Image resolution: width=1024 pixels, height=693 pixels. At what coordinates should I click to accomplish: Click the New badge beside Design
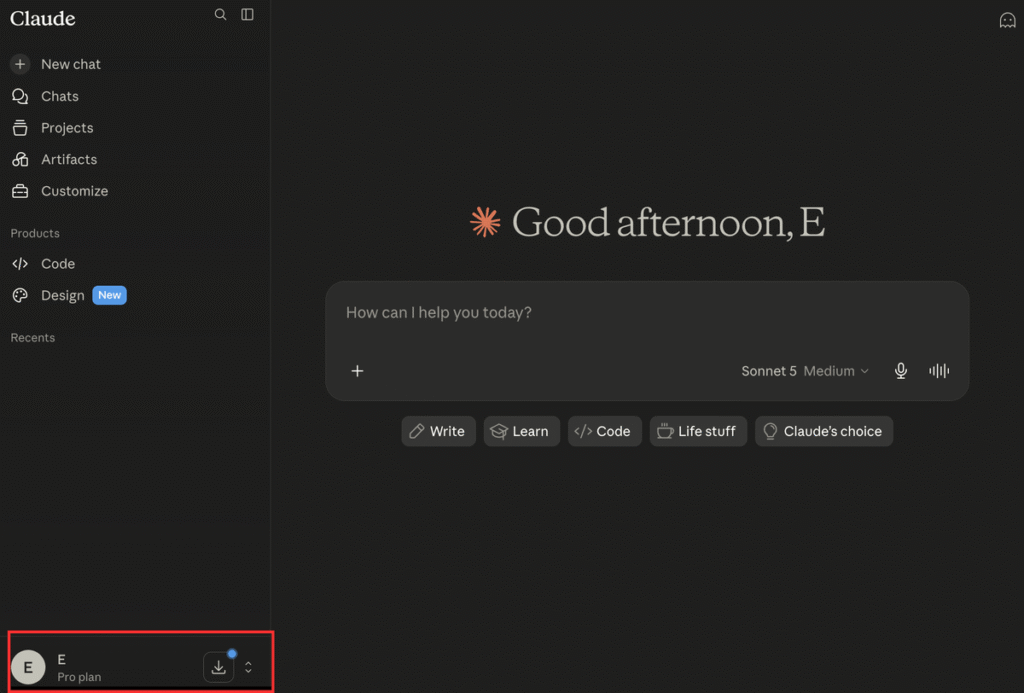pyautogui.click(x=109, y=295)
